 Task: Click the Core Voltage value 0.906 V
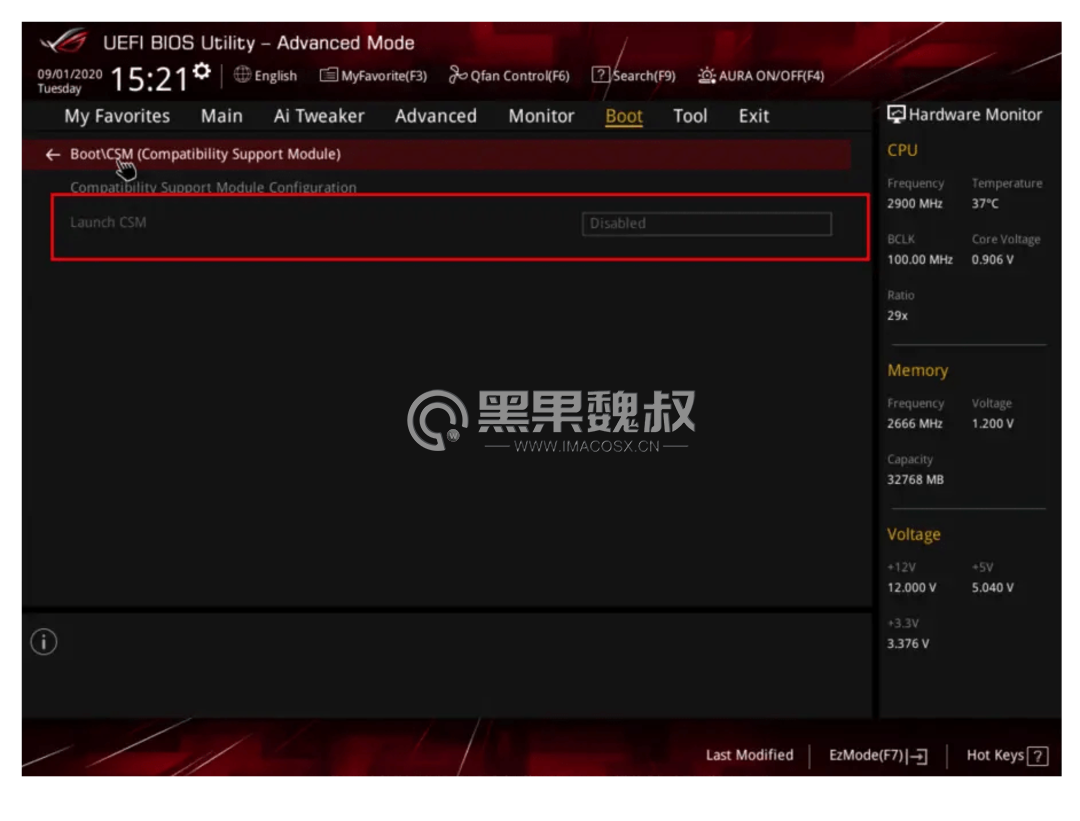pos(993,260)
